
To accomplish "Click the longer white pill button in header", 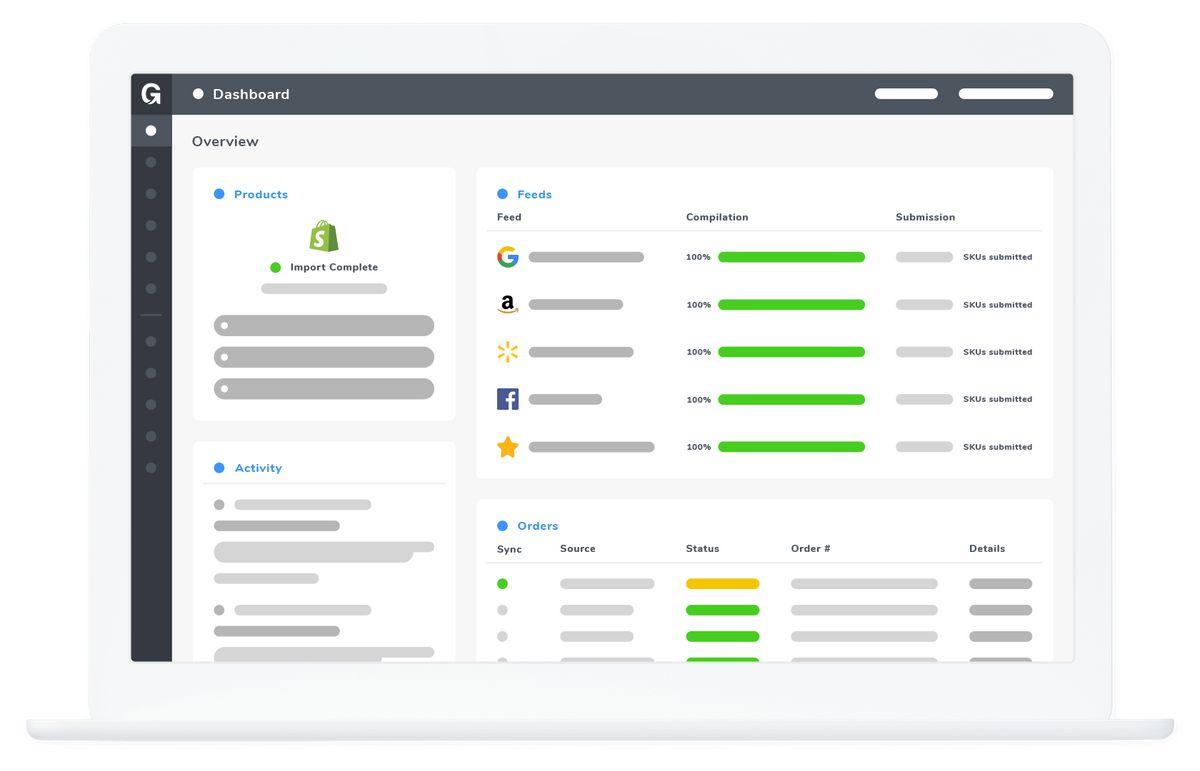I will [1006, 94].
